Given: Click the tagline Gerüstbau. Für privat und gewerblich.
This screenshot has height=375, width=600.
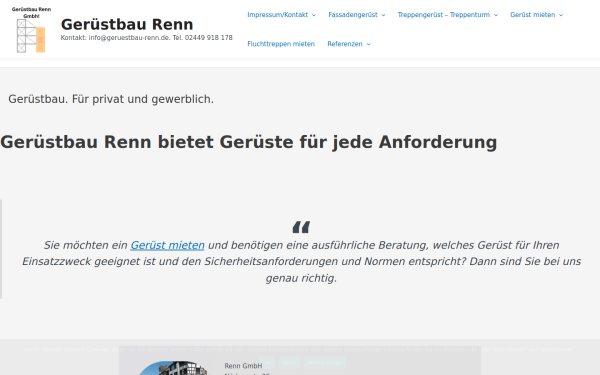Looking at the screenshot, I should (111, 99).
